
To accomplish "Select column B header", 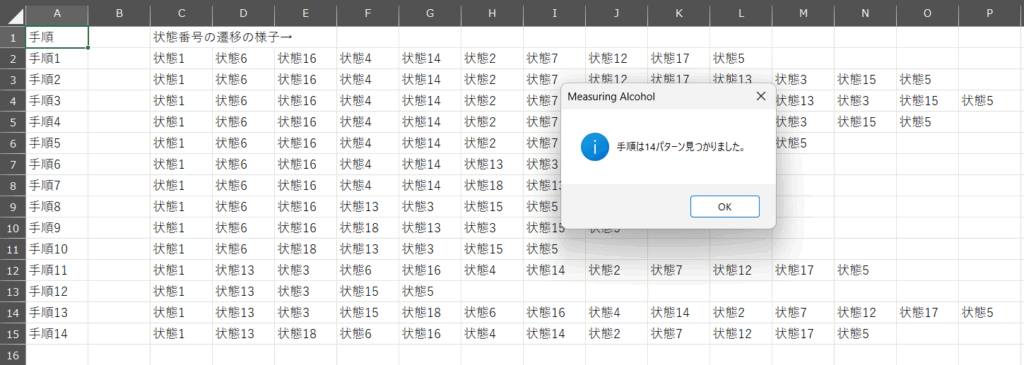I will tap(119, 14).
